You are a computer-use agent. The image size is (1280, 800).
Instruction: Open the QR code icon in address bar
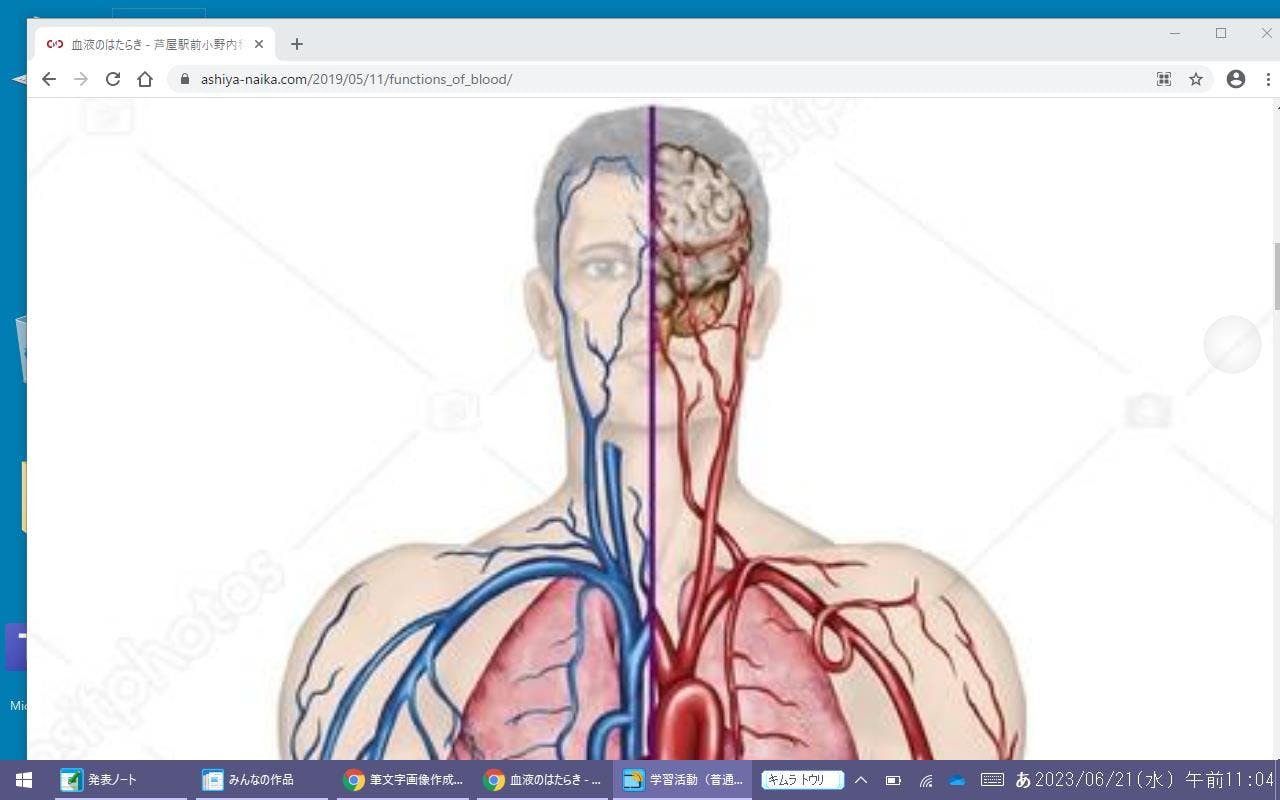1164,79
